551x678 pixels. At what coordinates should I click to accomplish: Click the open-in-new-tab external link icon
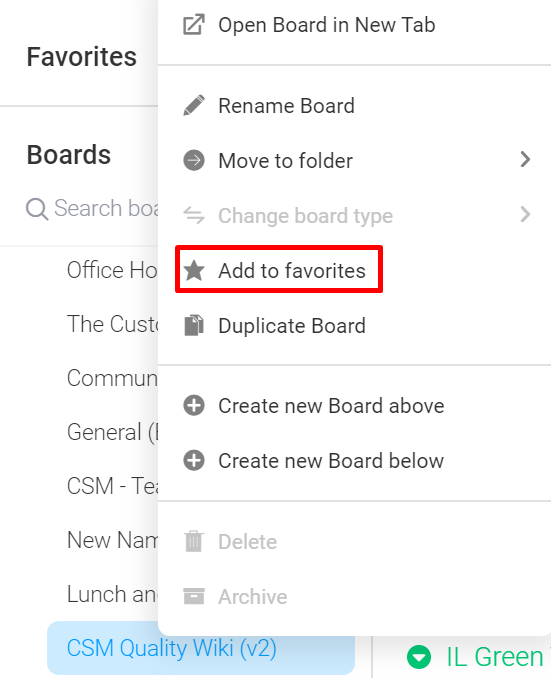click(193, 25)
